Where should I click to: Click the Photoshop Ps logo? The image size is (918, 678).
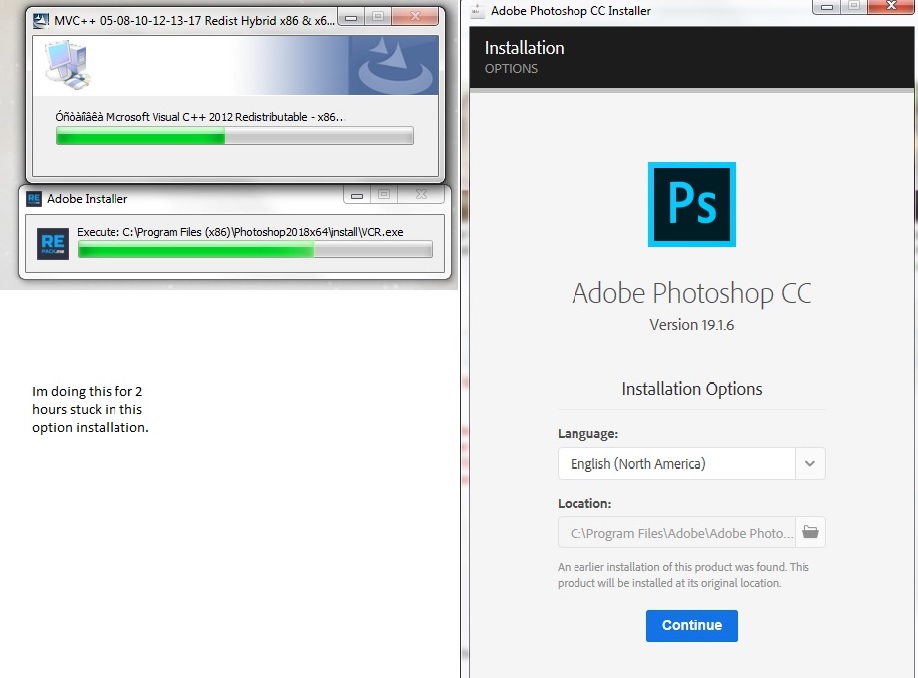click(691, 204)
